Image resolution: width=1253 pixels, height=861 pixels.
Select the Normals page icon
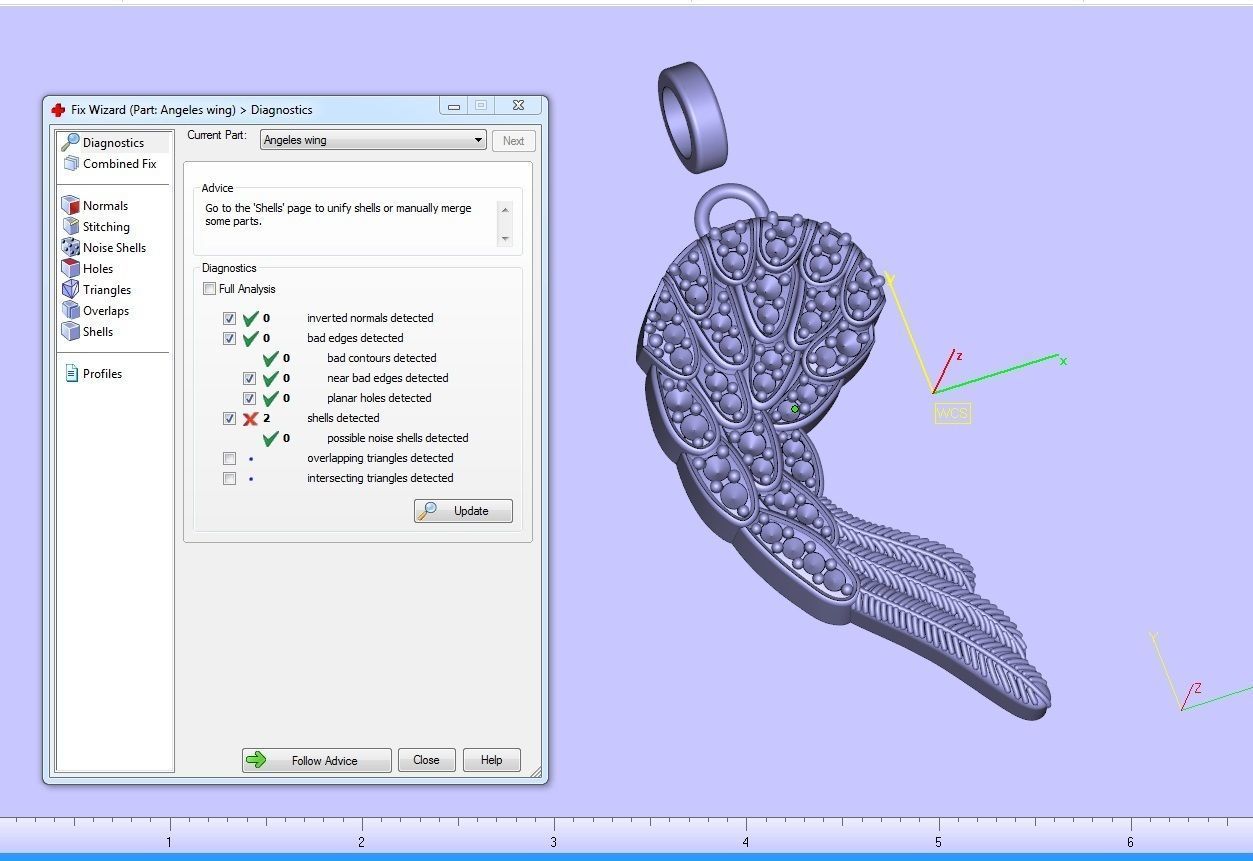[70, 205]
